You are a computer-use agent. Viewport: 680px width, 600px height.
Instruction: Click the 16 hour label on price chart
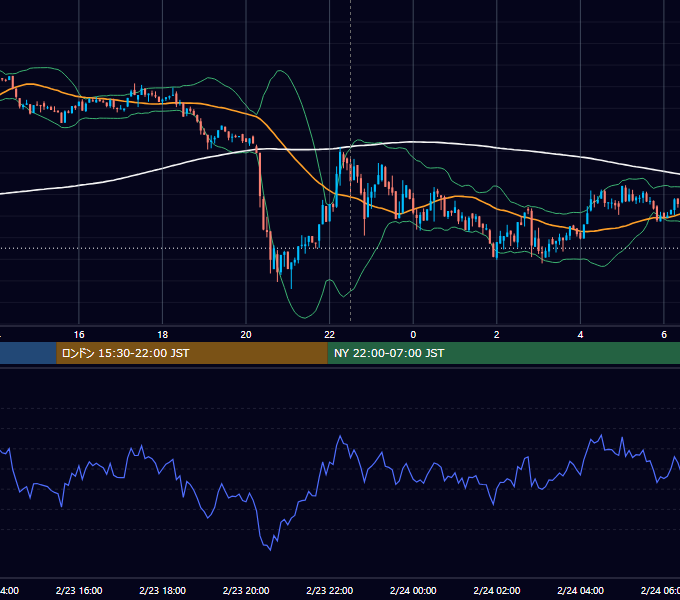(79, 335)
